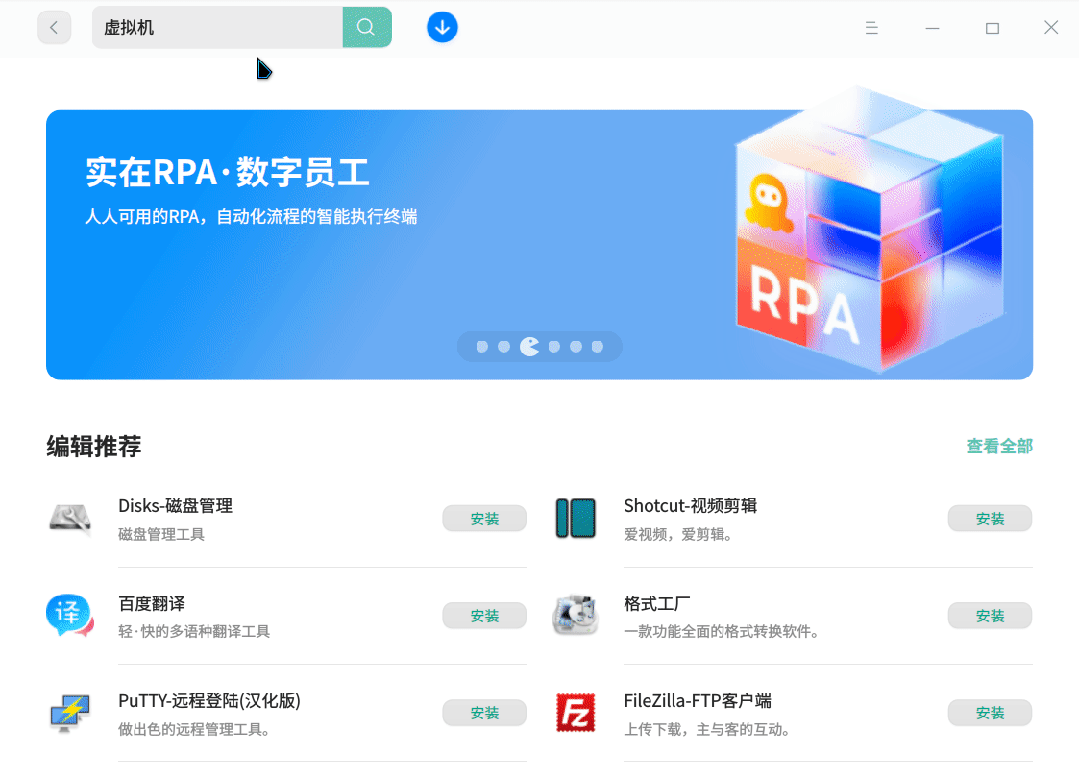The width and height of the screenshot is (1079, 778).
Task: Go back using the back arrow button
Action: (x=54, y=28)
